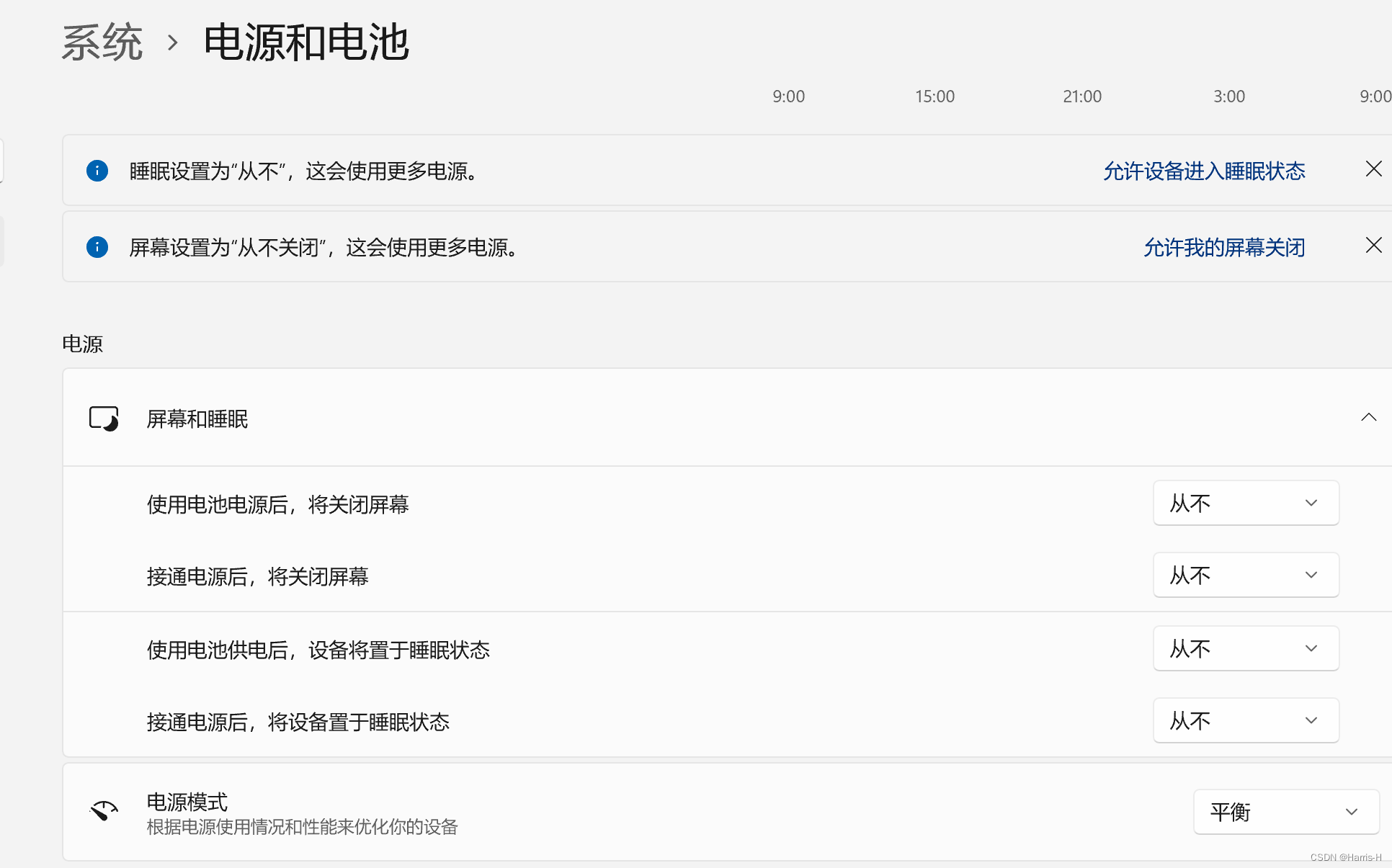Viewport: 1392px width, 868px height.
Task: Click the 屏幕和睡眠 header label
Action: click(197, 419)
